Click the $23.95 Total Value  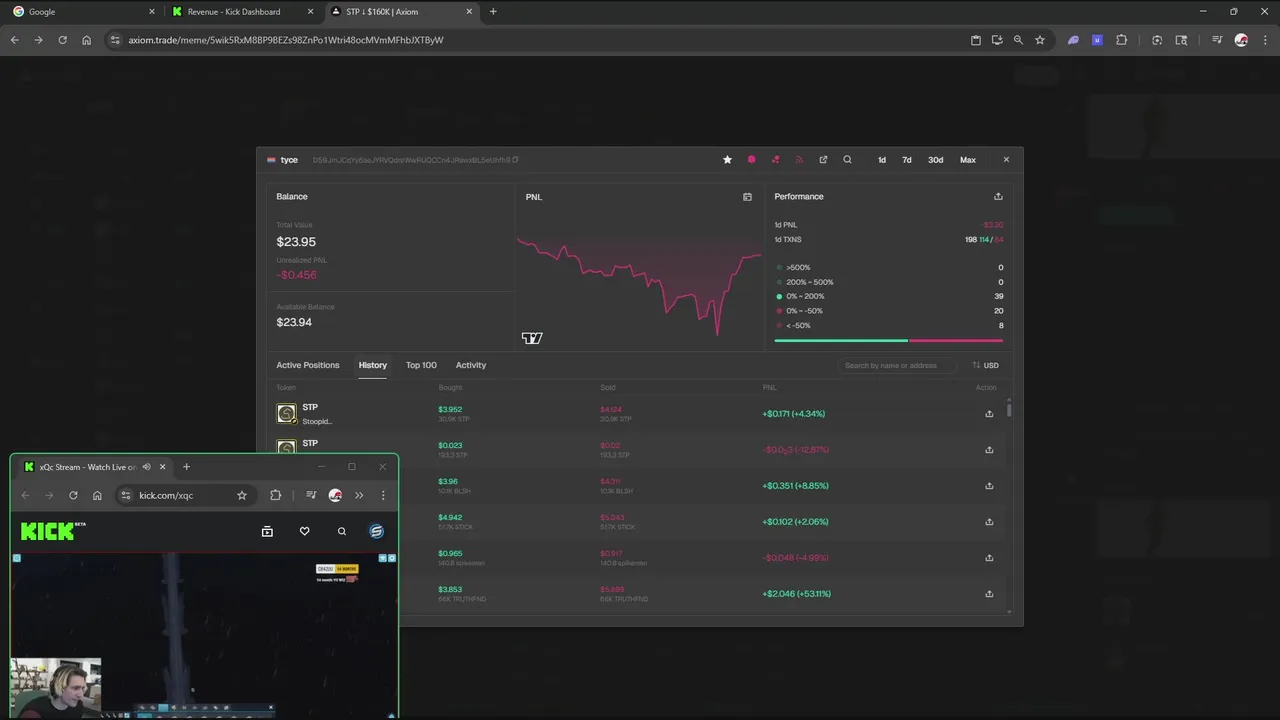(296, 242)
